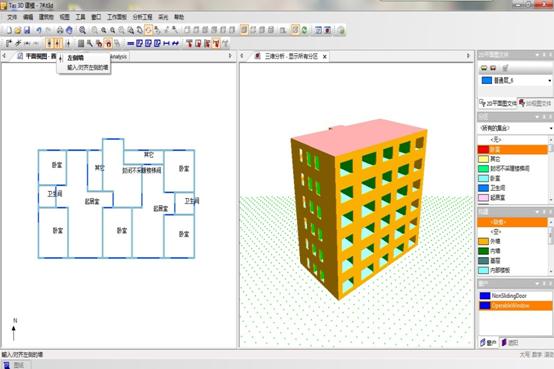Switch to the 2D plan file tab

498,103
